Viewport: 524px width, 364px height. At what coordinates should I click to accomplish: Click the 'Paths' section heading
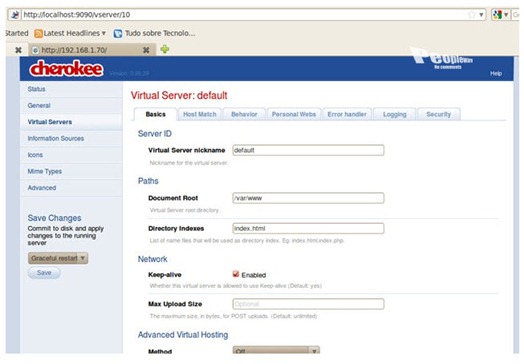click(x=148, y=181)
